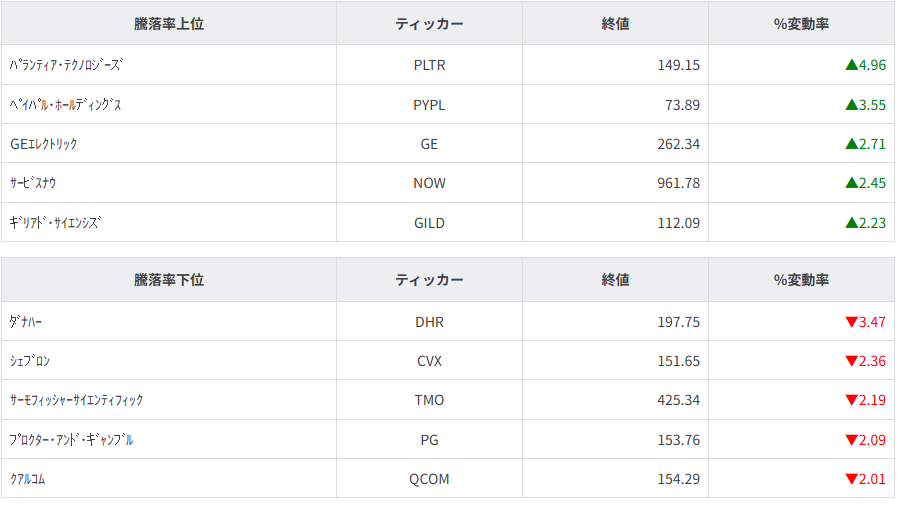Click the QCOM ticker symbol

(429, 479)
